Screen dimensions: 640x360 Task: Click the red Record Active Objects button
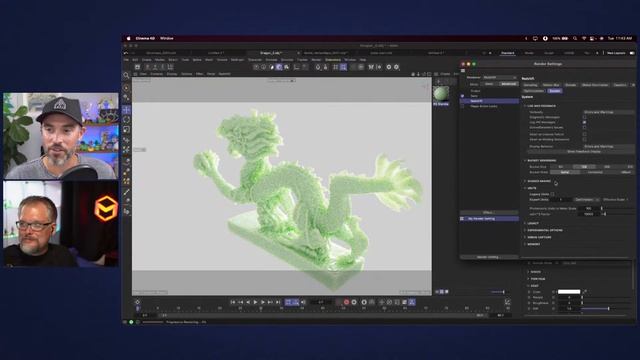tap(346, 302)
